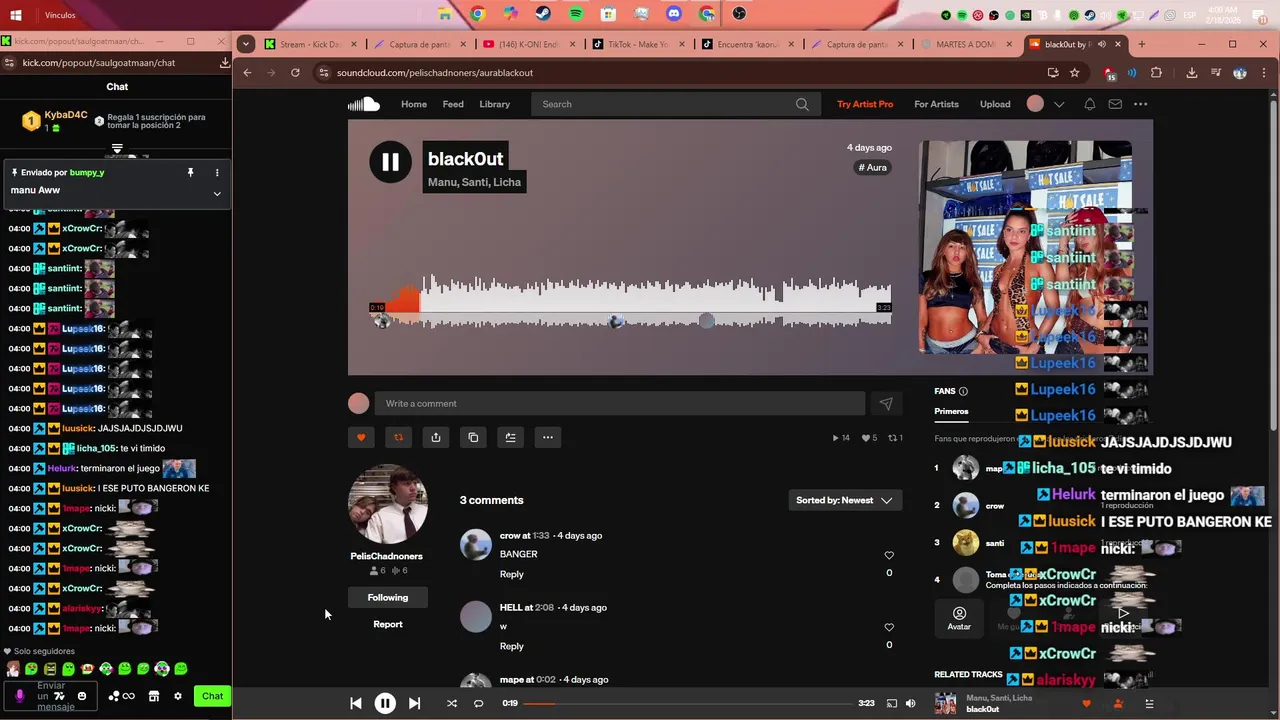Open Sorted by: Newest dropdown
Screen dimensions: 1280x720
click(844, 500)
